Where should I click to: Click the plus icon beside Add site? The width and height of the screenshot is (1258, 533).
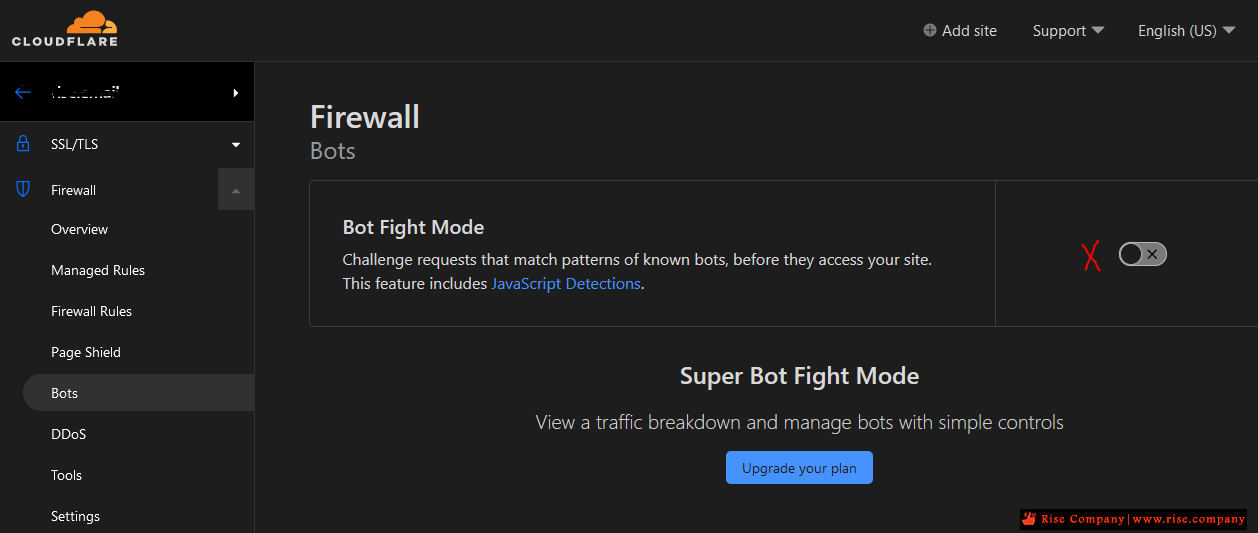(930, 31)
